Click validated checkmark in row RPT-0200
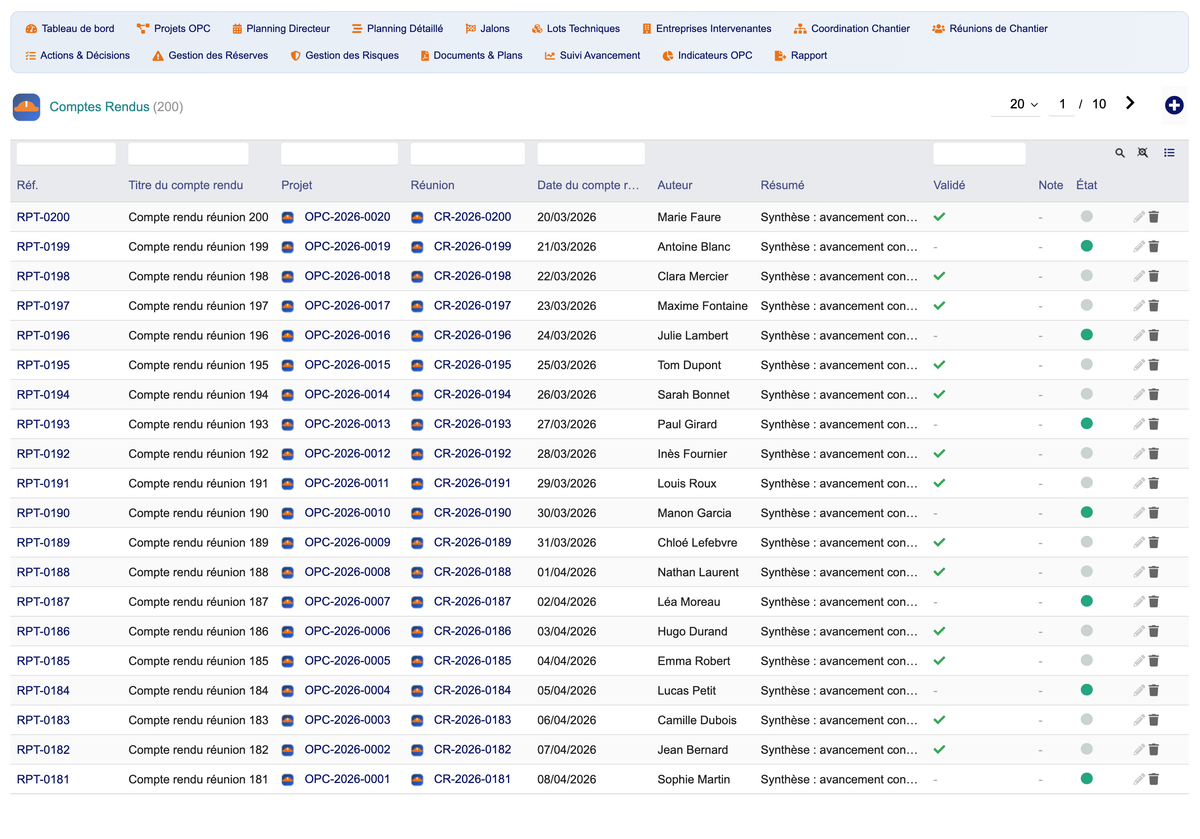This screenshot has height=839, width=1200. point(939,217)
